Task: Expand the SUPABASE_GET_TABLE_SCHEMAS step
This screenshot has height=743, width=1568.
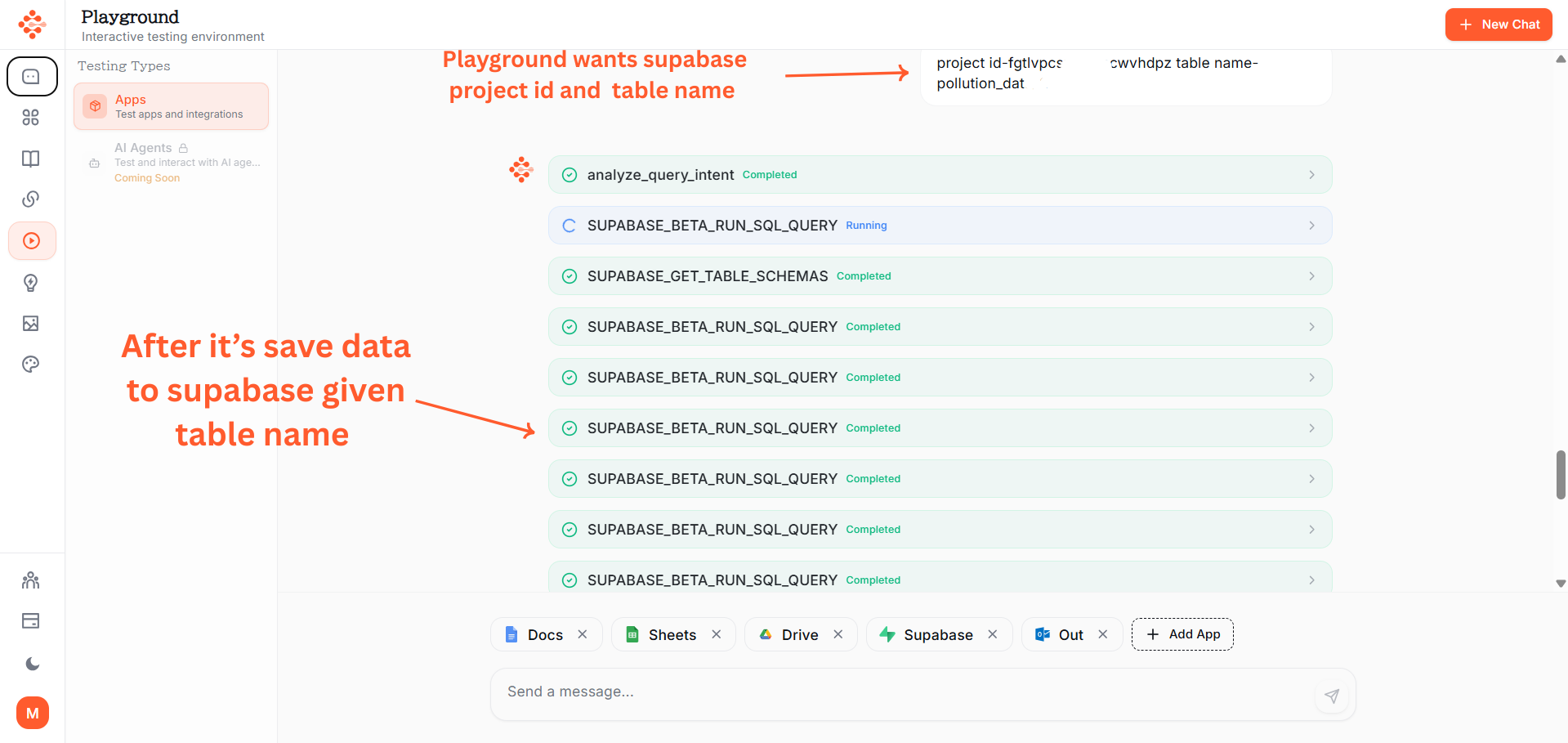Action: click(940, 276)
